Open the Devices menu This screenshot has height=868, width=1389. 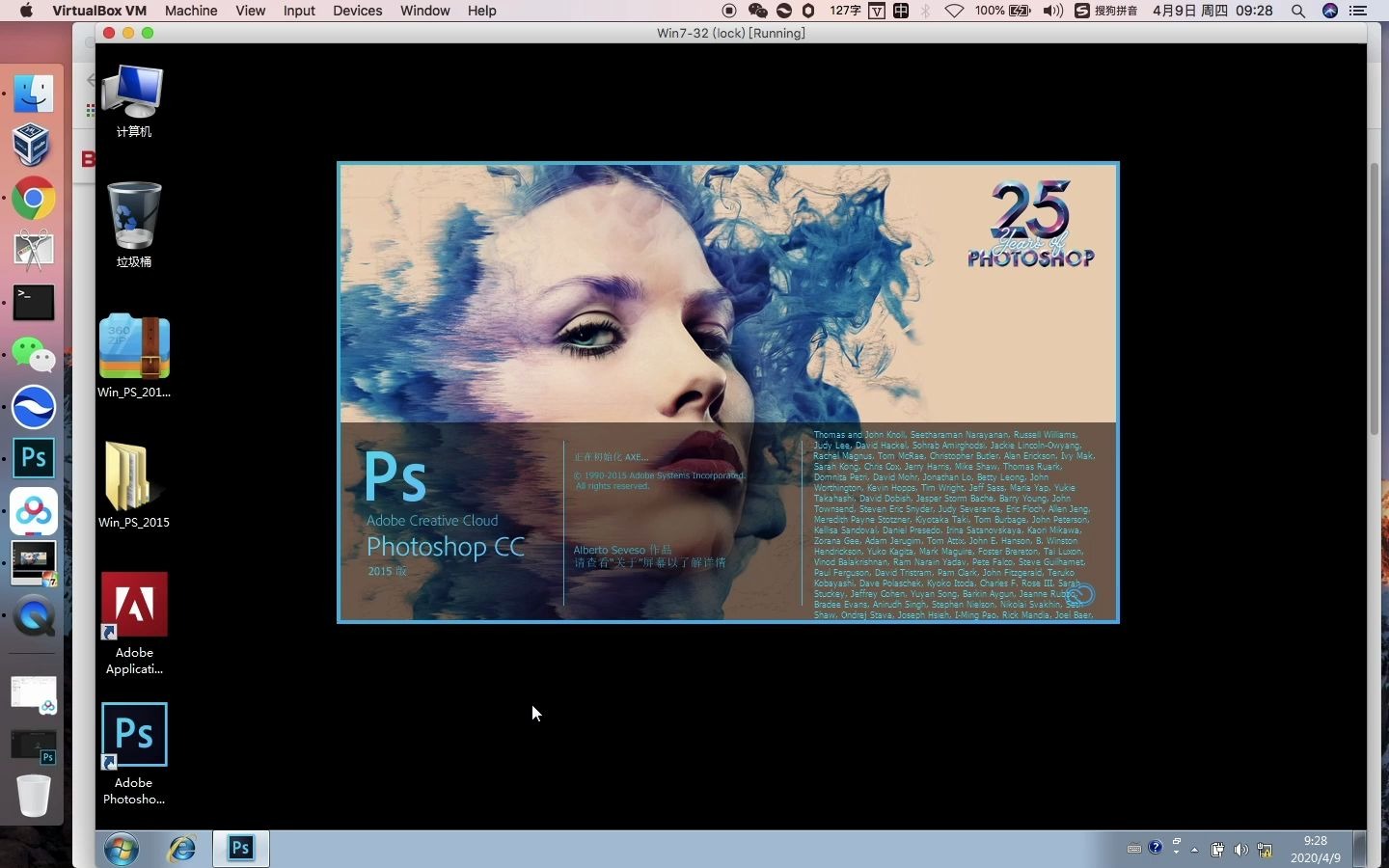[358, 11]
